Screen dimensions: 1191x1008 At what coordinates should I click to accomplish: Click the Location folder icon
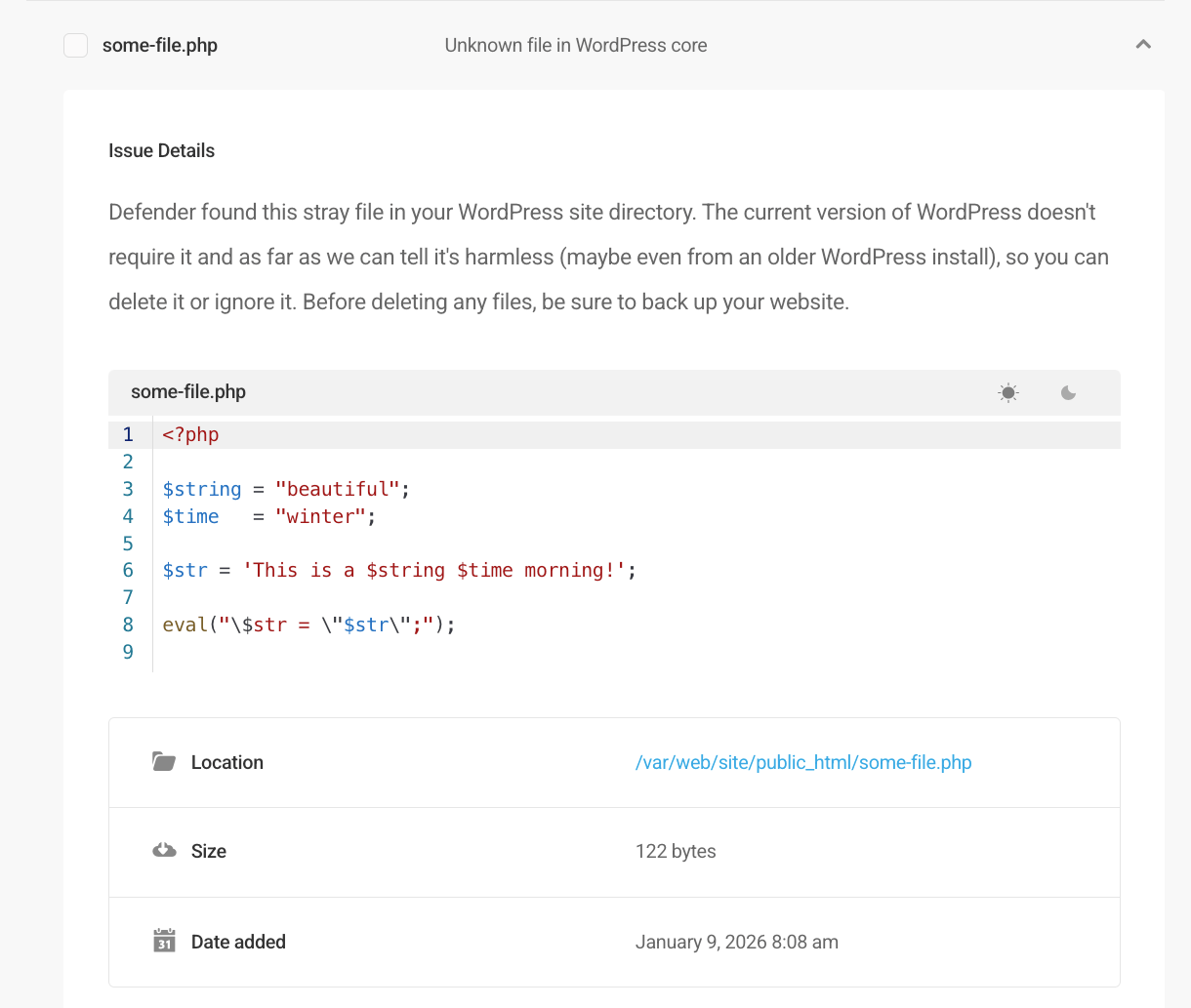pyautogui.click(x=164, y=762)
